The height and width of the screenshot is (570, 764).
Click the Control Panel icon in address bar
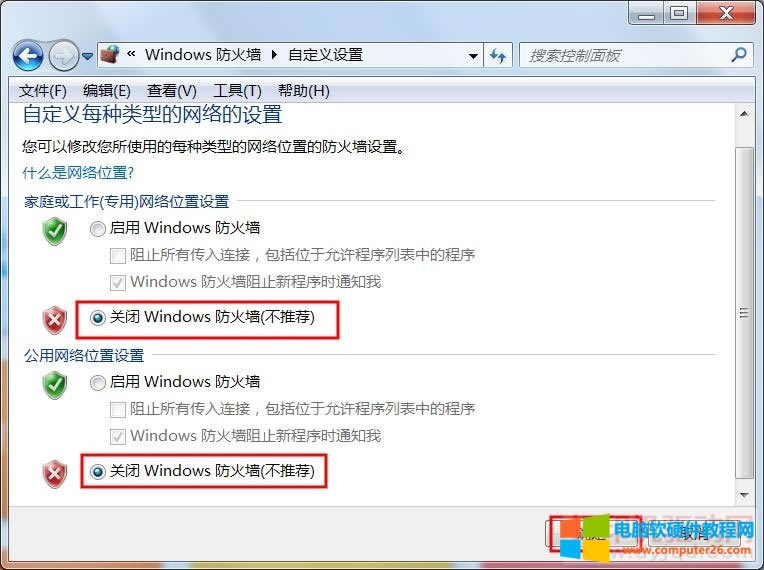[112, 55]
